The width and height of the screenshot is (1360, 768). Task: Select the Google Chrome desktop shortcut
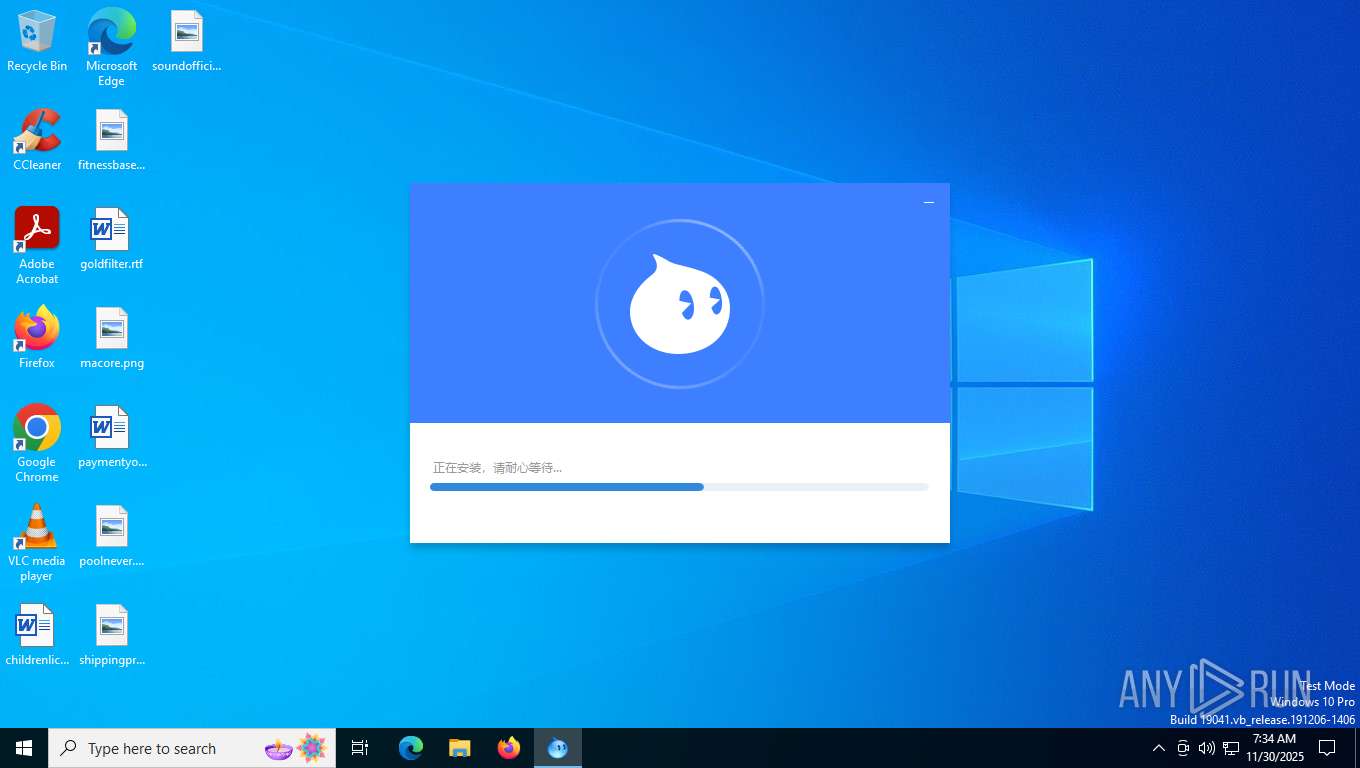(37, 444)
